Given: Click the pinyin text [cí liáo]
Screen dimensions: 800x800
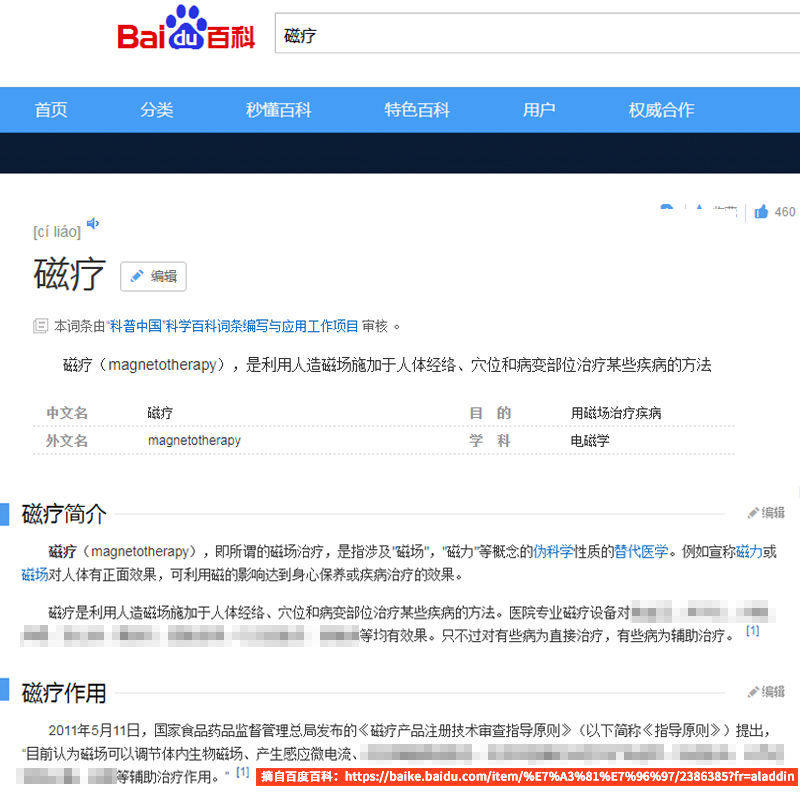Looking at the screenshot, I should 57,232.
